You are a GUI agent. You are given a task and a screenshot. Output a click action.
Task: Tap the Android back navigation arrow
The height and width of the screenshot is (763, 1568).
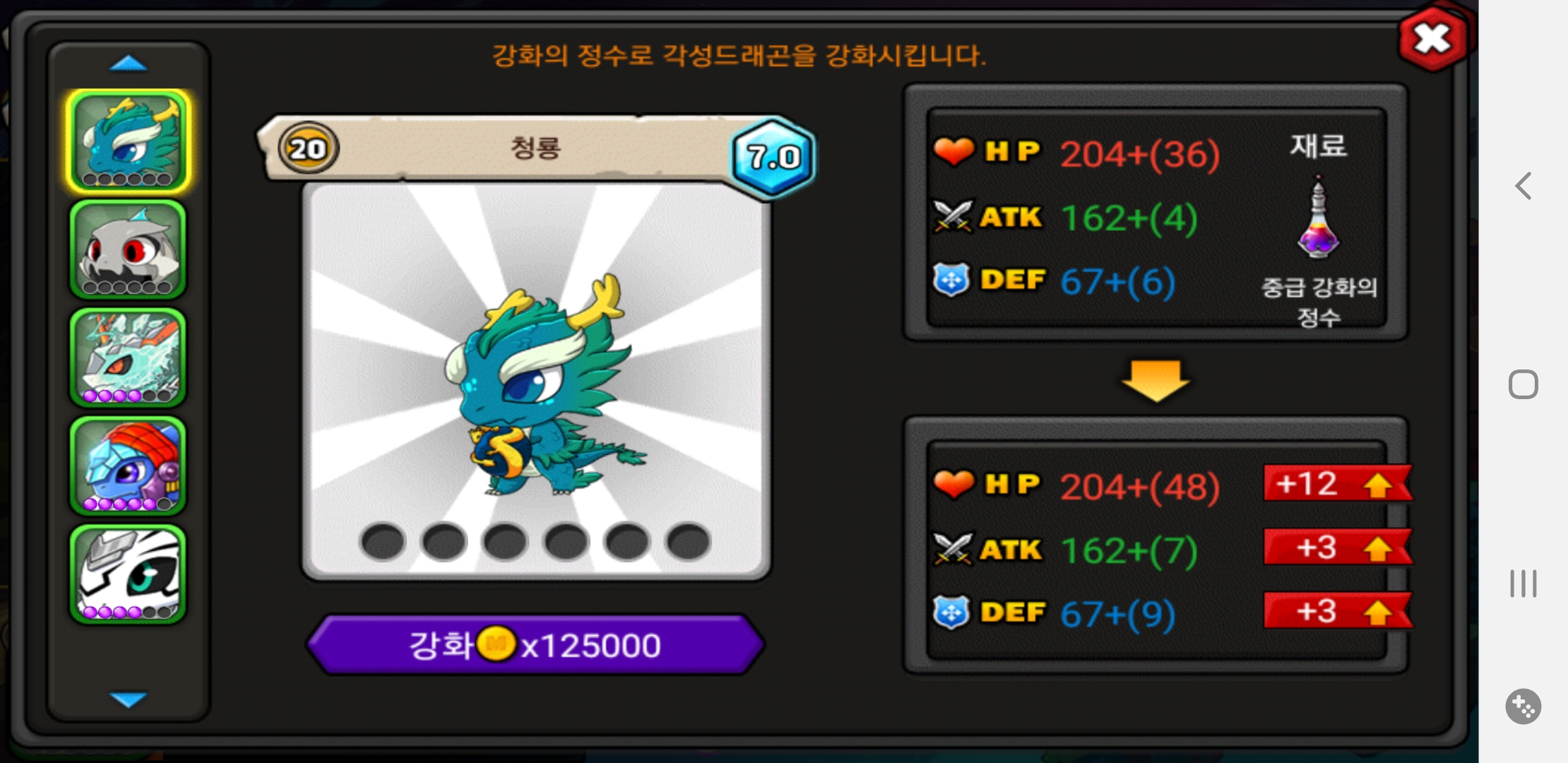[x=1524, y=187]
